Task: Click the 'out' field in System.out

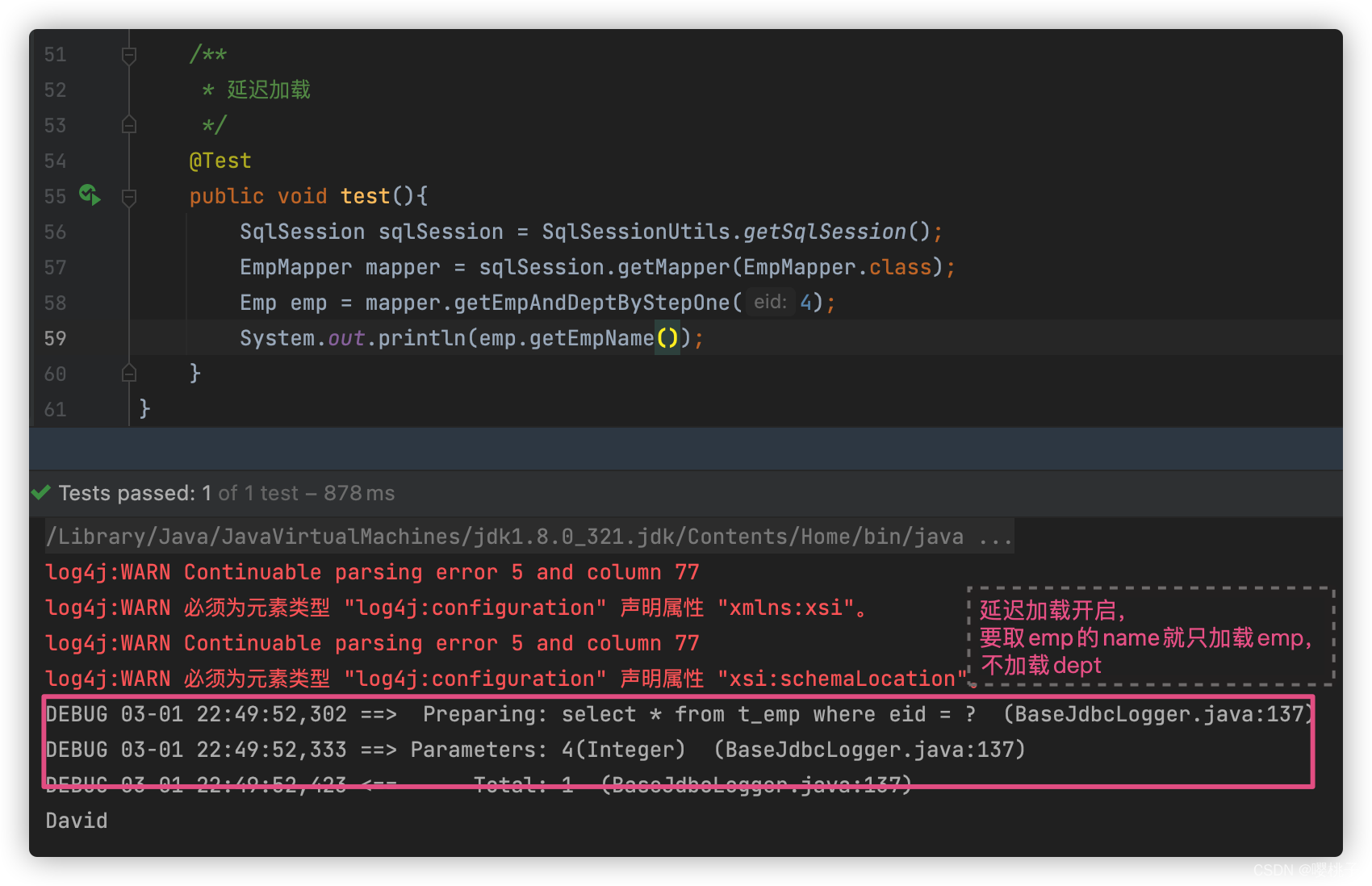Action: coord(346,338)
